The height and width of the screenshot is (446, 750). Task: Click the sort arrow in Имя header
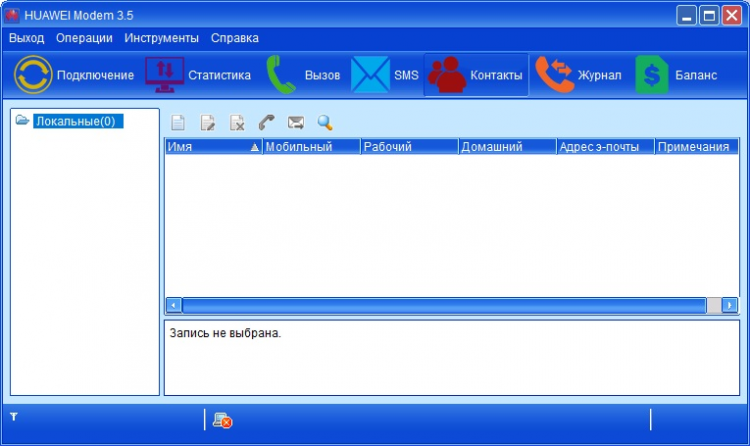click(x=254, y=147)
